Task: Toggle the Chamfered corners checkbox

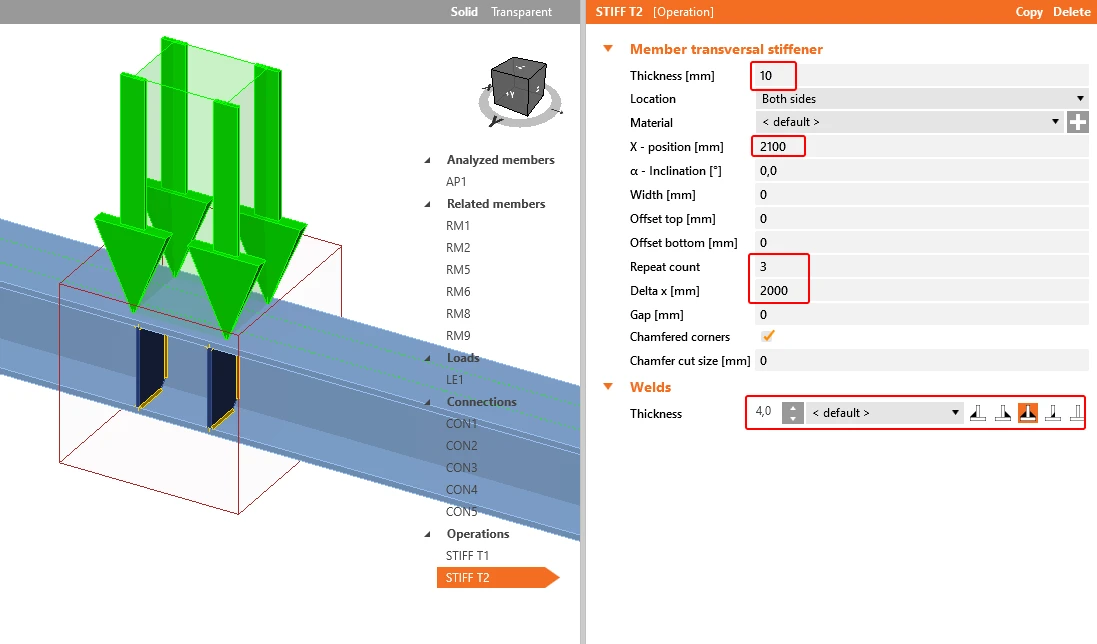Action: [767, 336]
